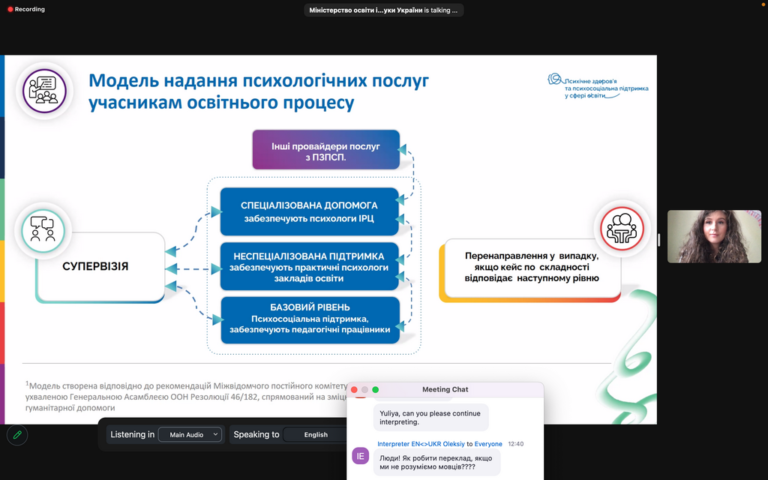Close the Meeting Chat window
768x480 pixels.
coord(354,389)
